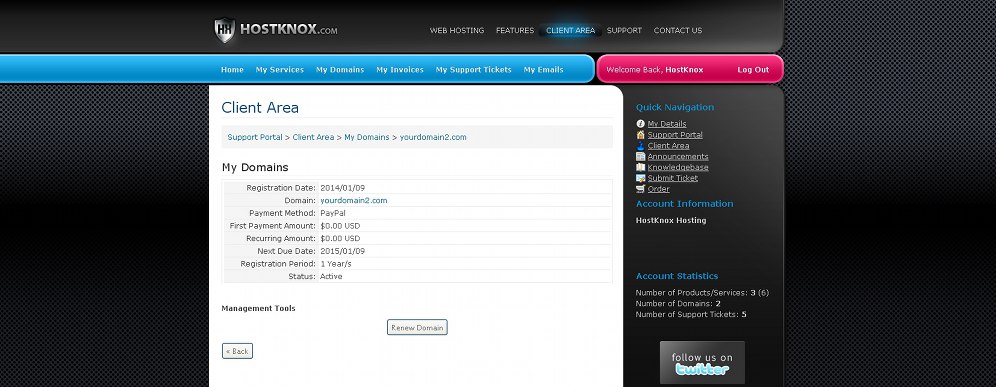
Task: Click the Order cart icon
Action: [x=640, y=189]
